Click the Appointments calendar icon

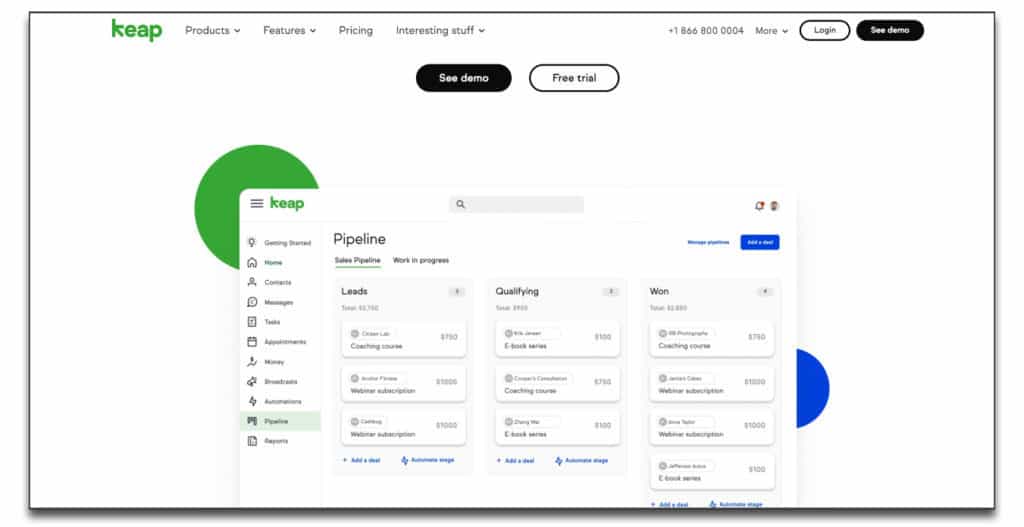coord(252,342)
